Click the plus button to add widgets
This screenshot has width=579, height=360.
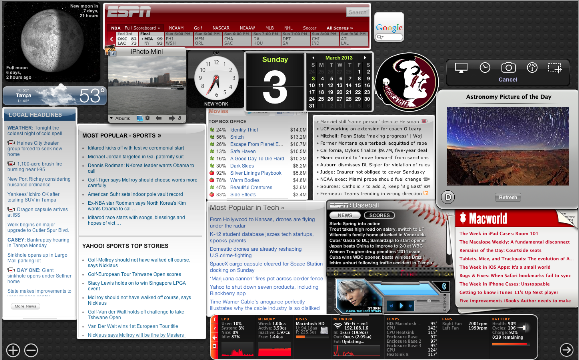tap(13, 349)
